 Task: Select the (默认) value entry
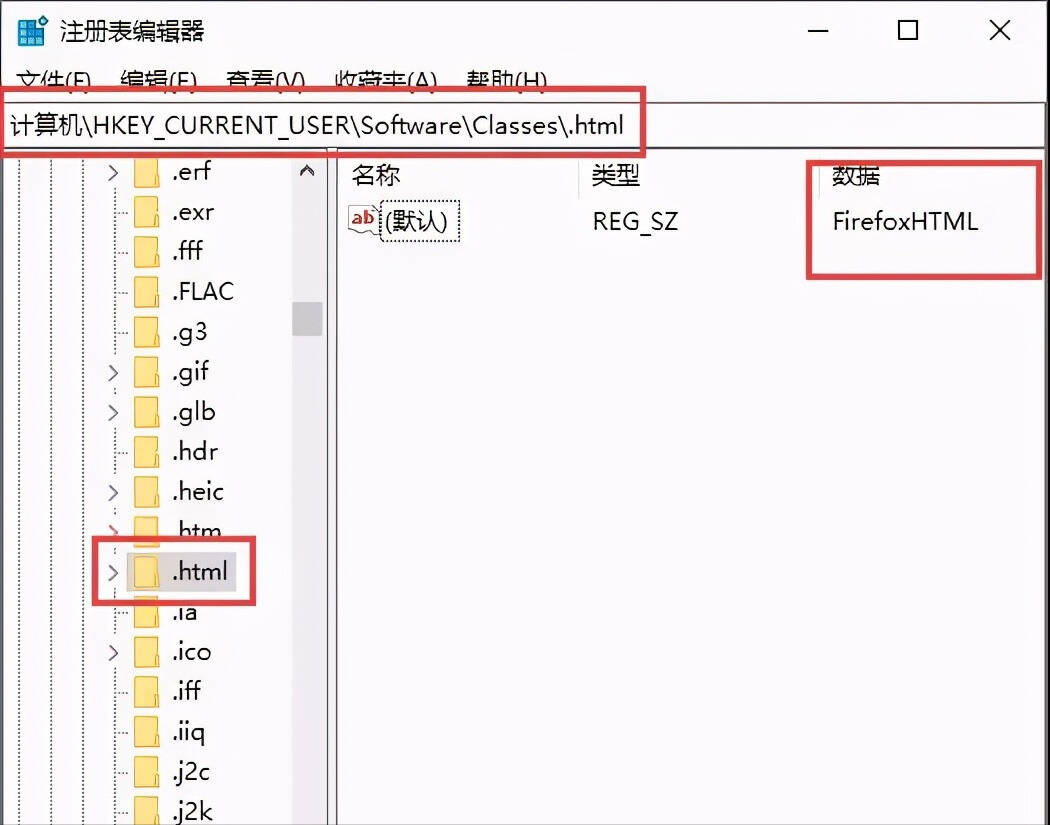(x=420, y=220)
